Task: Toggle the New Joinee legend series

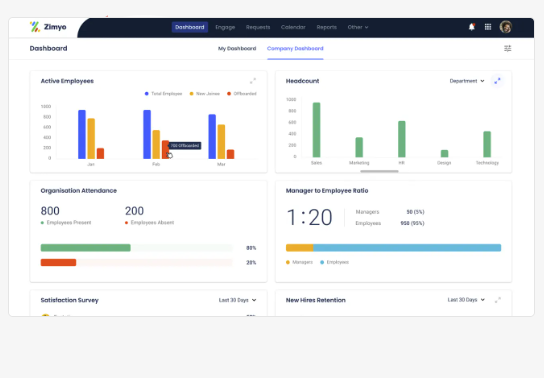Action: (205, 94)
